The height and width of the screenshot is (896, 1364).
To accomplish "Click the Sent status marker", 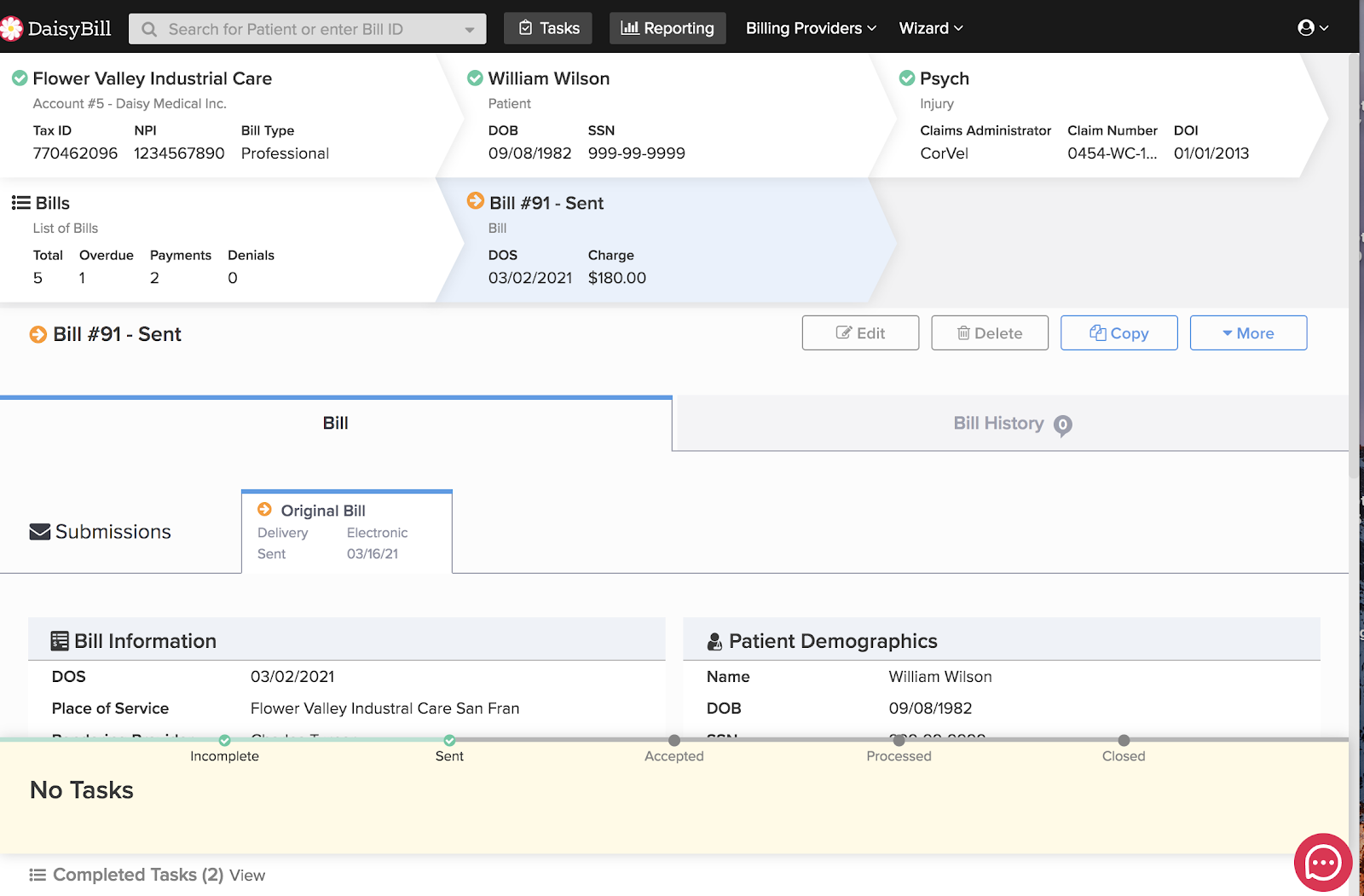I will point(449,740).
